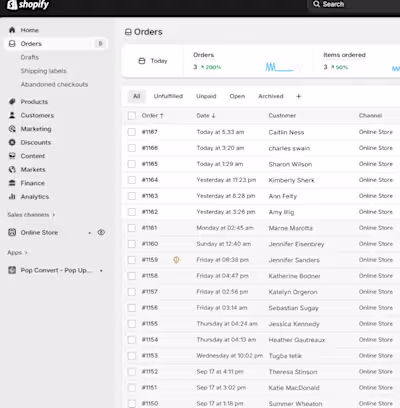Switch to the Unfulfilled tab
The height and width of the screenshot is (408, 400).
coord(168,96)
